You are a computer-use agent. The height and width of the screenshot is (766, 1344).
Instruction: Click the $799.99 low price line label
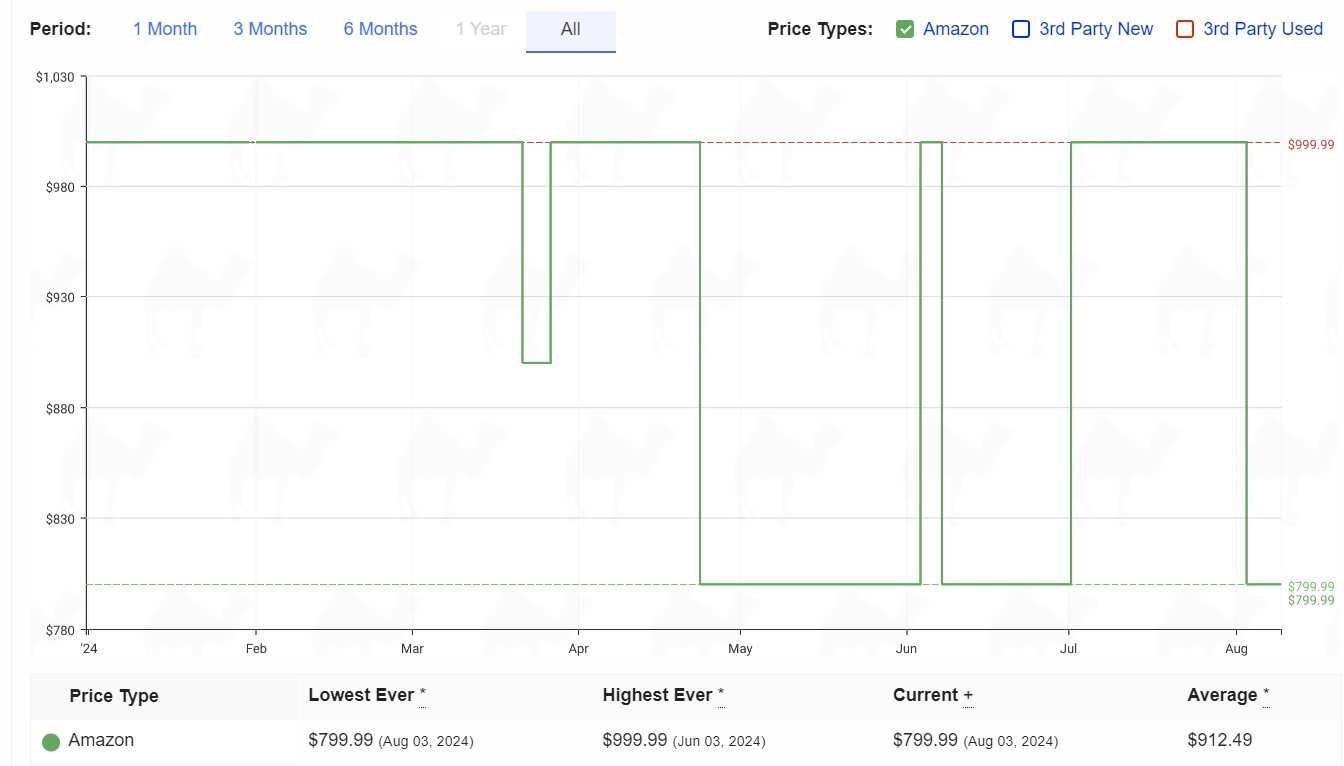[1311, 587]
